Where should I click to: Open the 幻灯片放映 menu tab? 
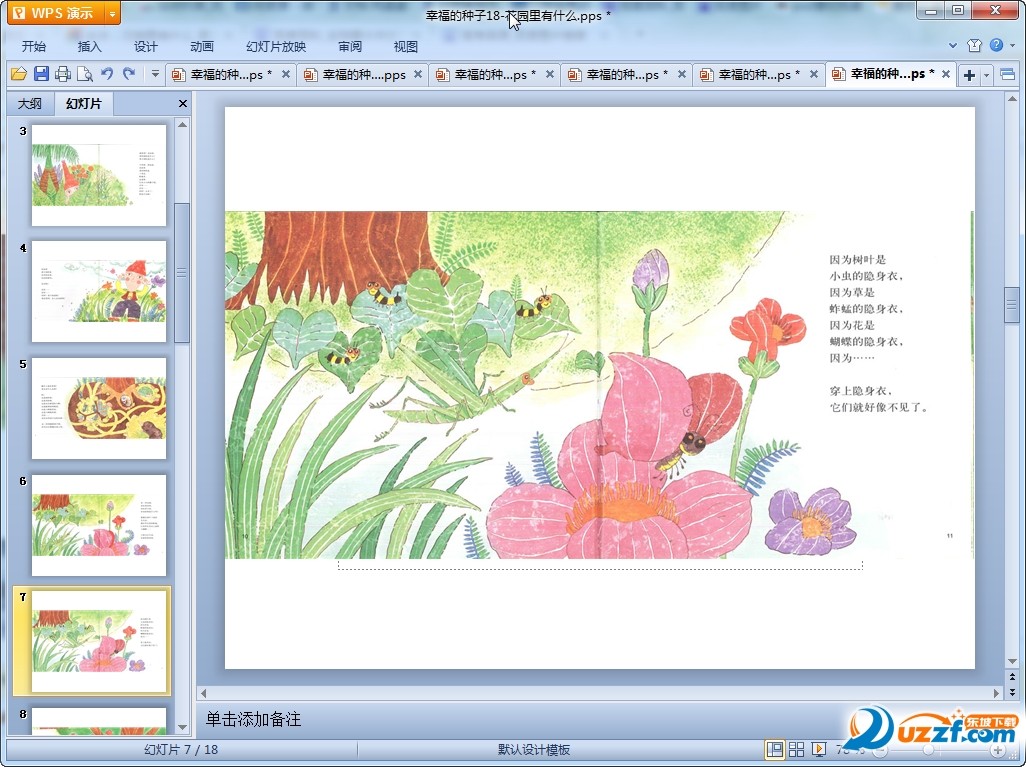click(x=275, y=46)
